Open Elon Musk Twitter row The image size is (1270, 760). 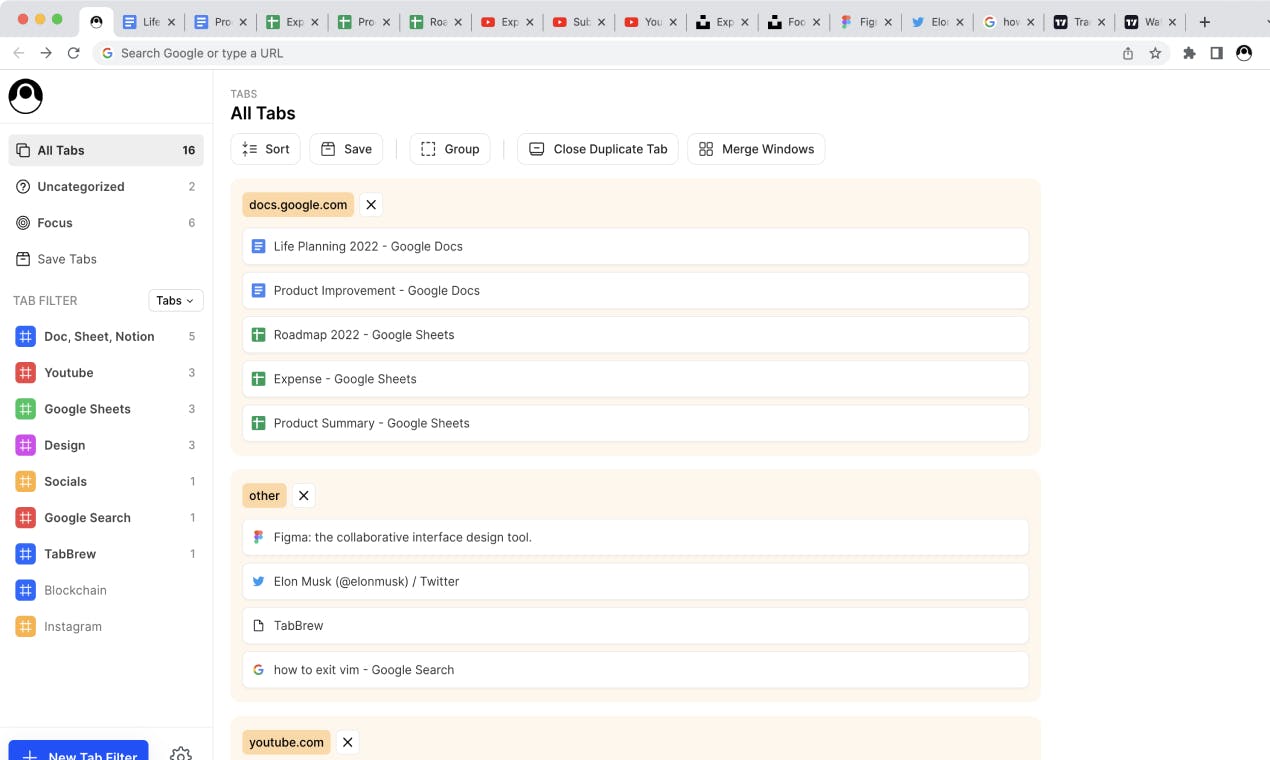point(635,581)
